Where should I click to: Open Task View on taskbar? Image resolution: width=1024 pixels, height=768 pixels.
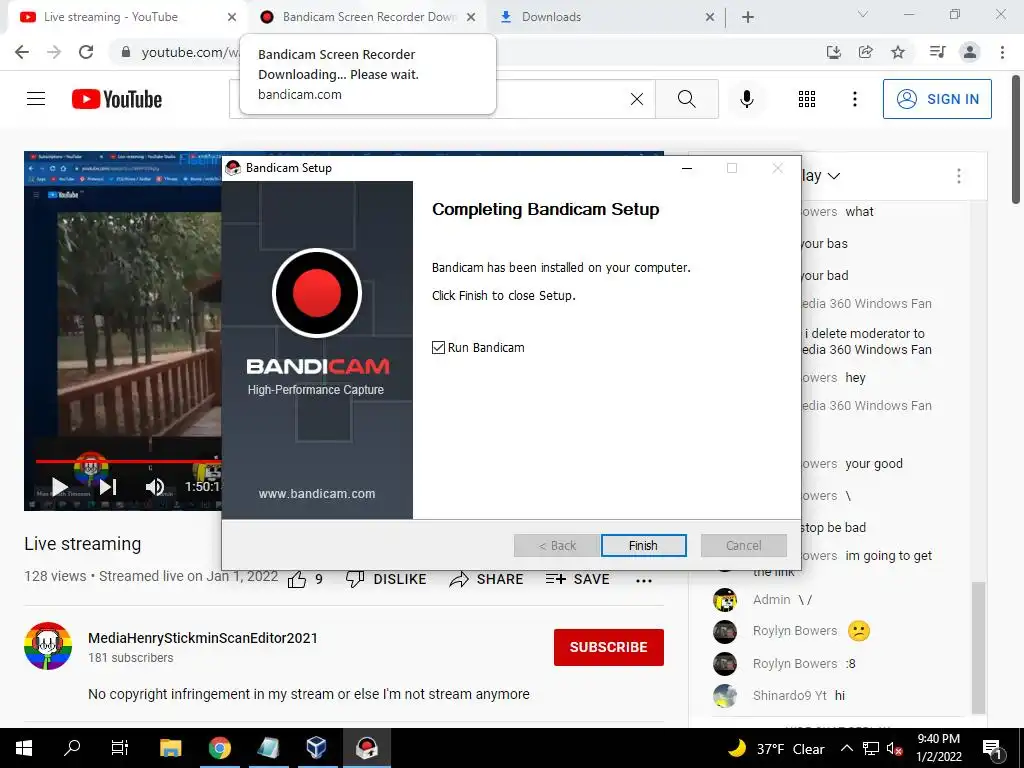click(x=120, y=748)
